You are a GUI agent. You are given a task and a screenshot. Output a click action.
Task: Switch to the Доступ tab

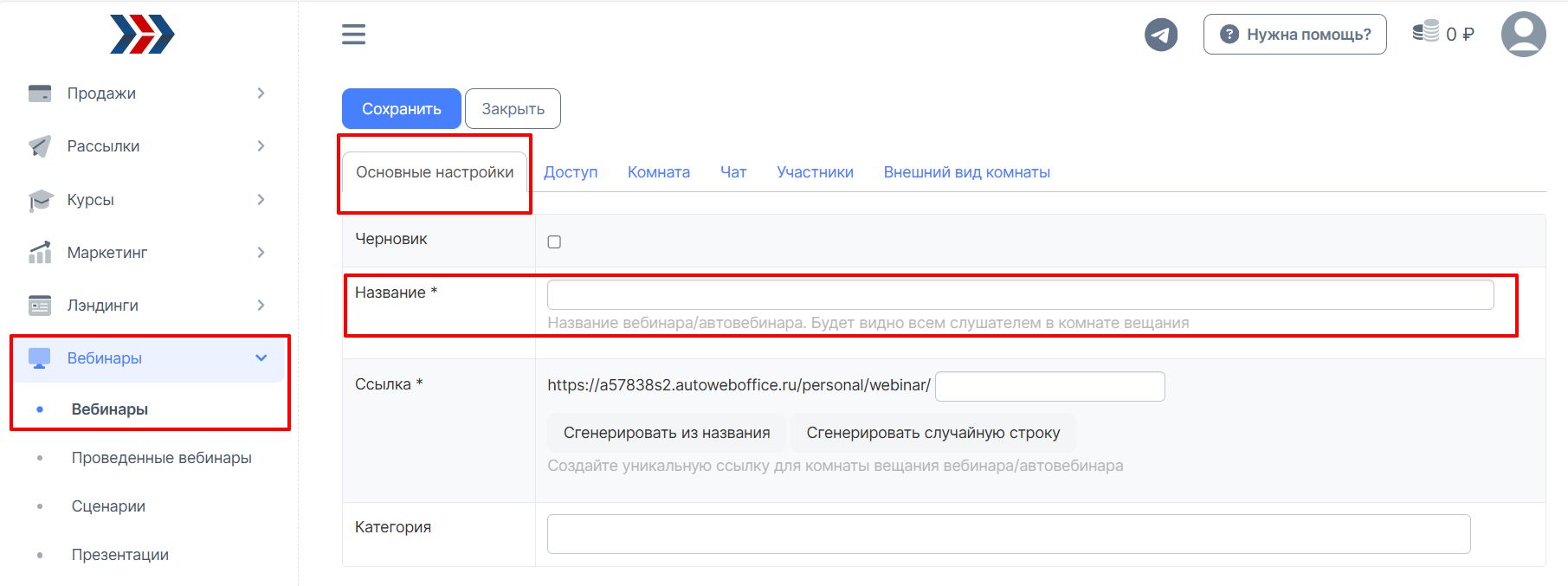tap(571, 172)
